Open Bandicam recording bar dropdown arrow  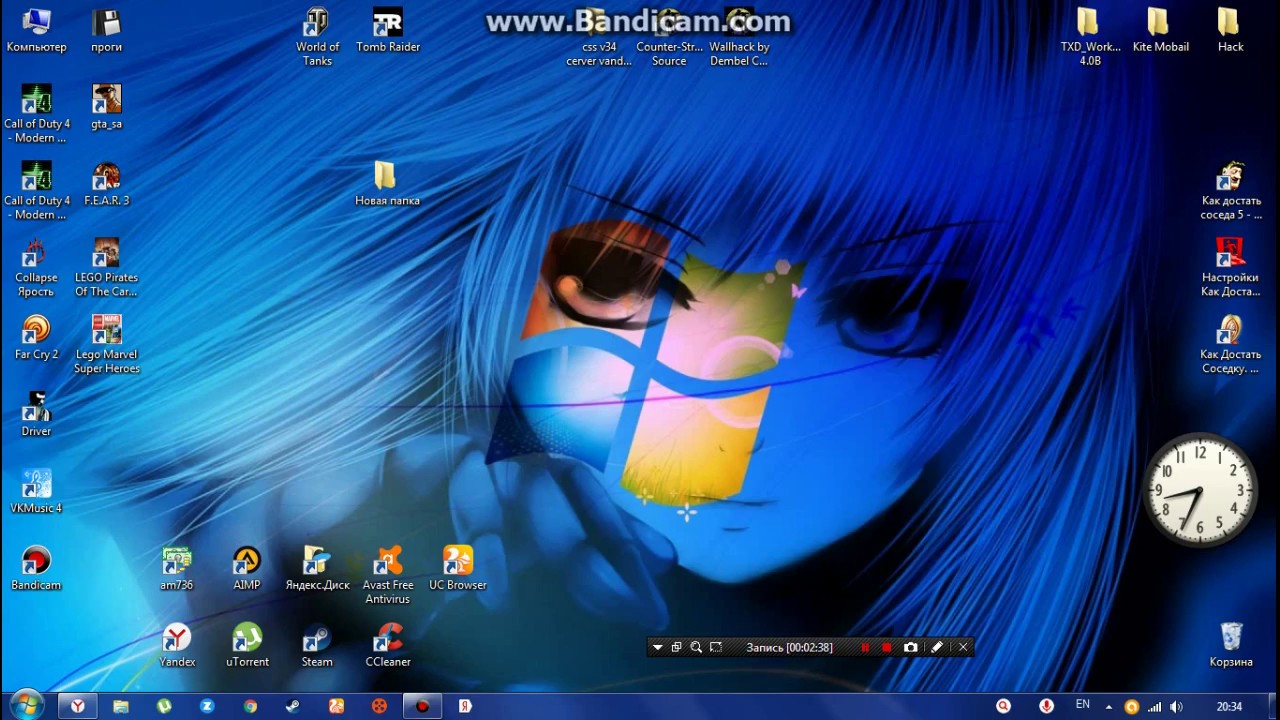pos(657,647)
